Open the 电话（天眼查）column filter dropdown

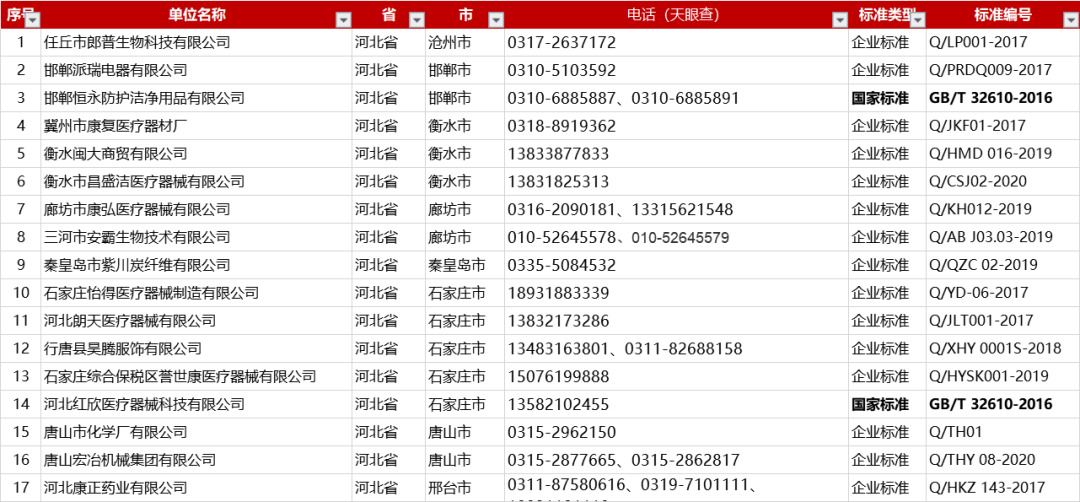pyautogui.click(x=840, y=20)
